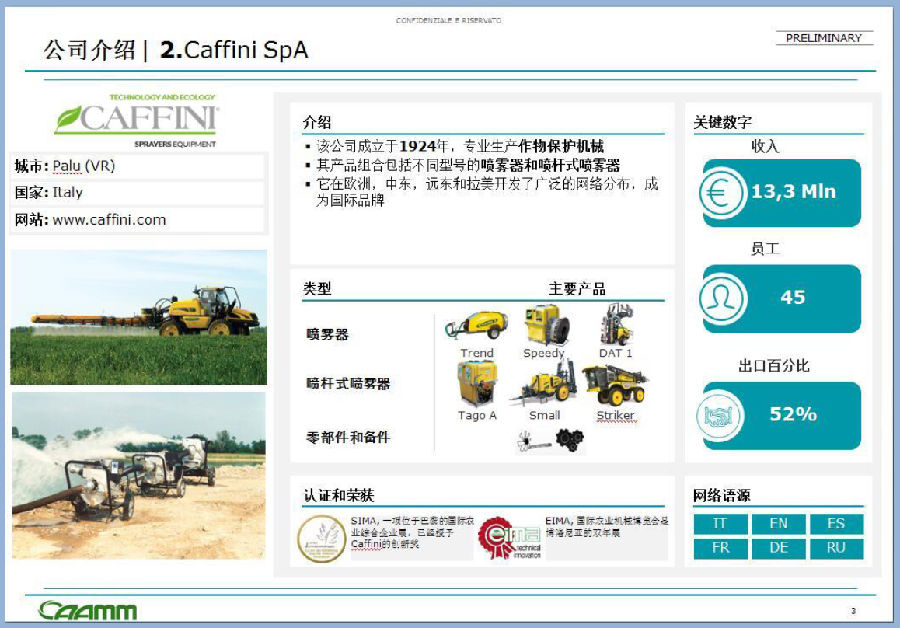Image resolution: width=900 pixels, height=628 pixels.
Task: Click the '网络语源' section heading
Action: point(721,495)
